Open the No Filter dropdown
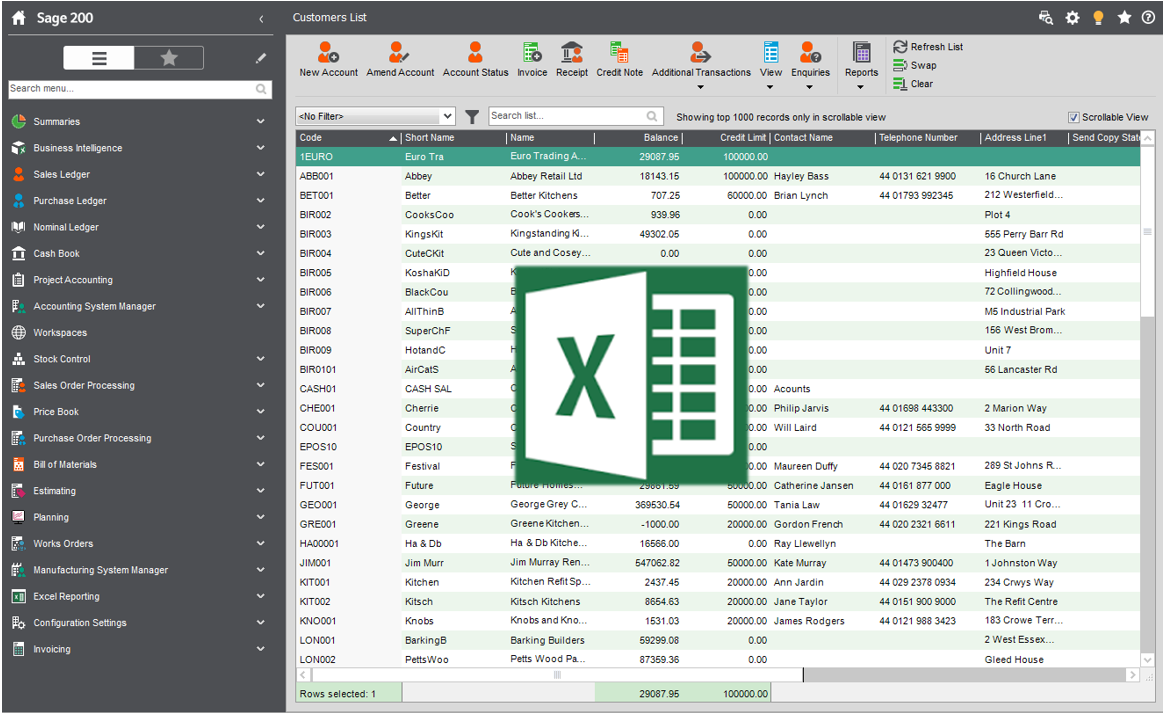This screenshot has height=713, width=1165. (375, 116)
